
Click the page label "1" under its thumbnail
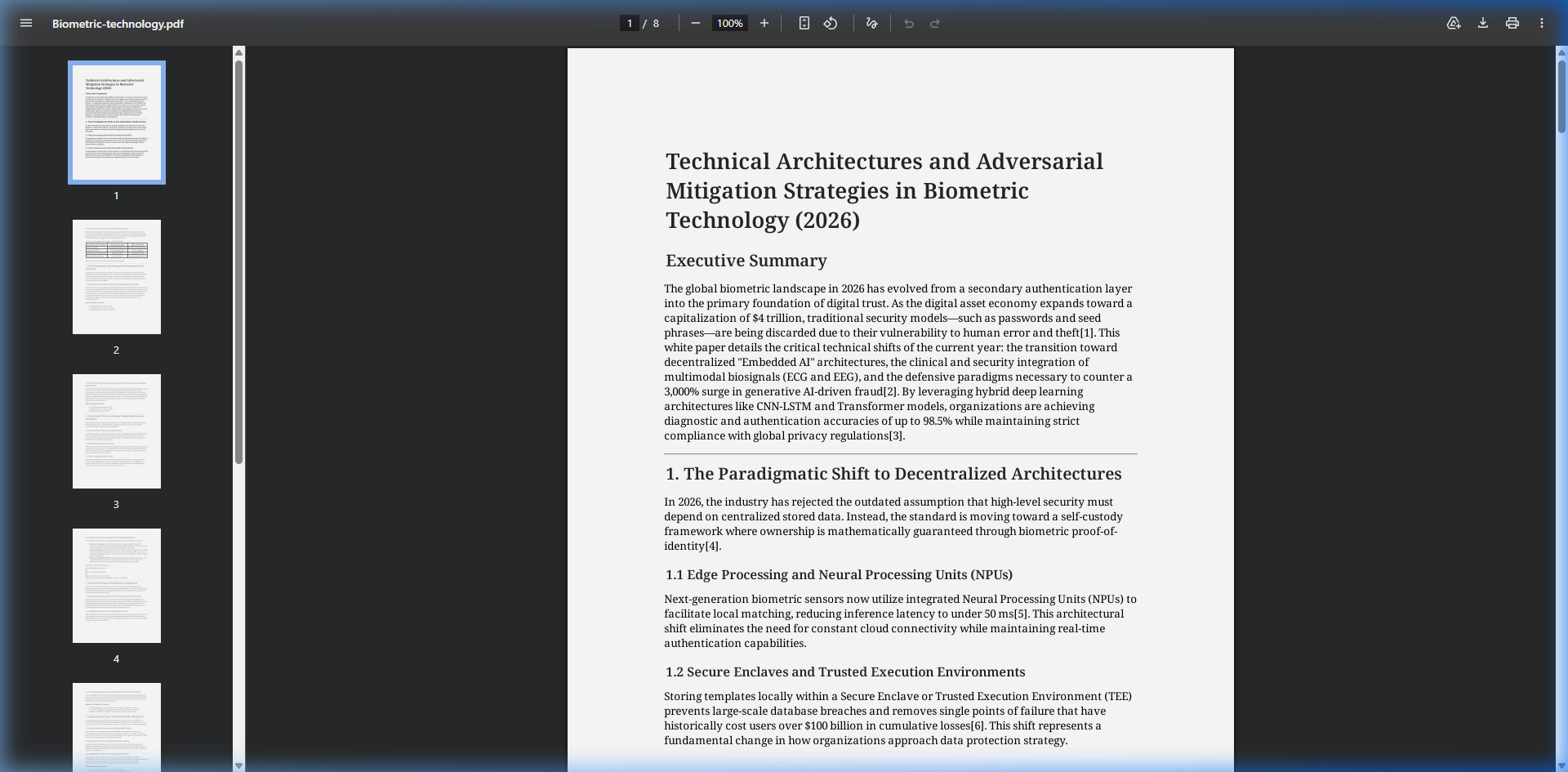tap(116, 195)
